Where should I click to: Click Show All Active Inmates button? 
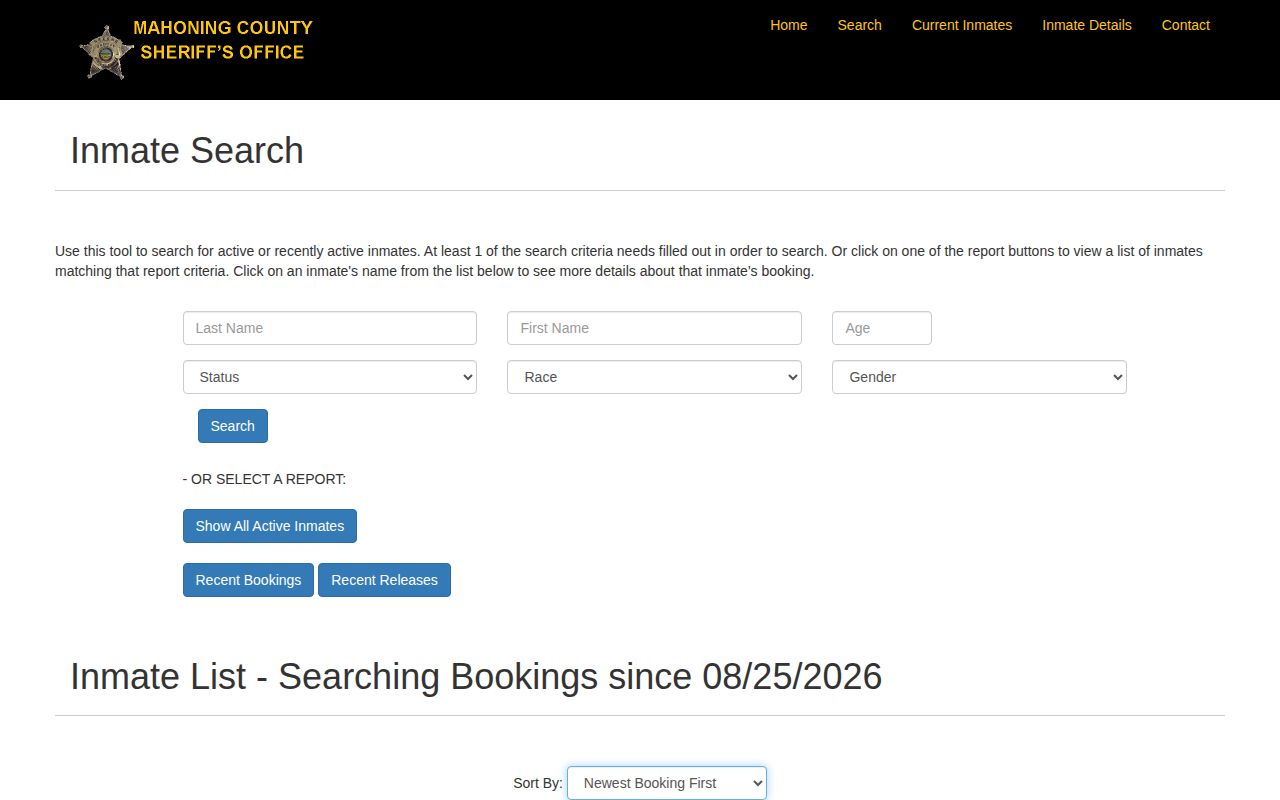270,526
